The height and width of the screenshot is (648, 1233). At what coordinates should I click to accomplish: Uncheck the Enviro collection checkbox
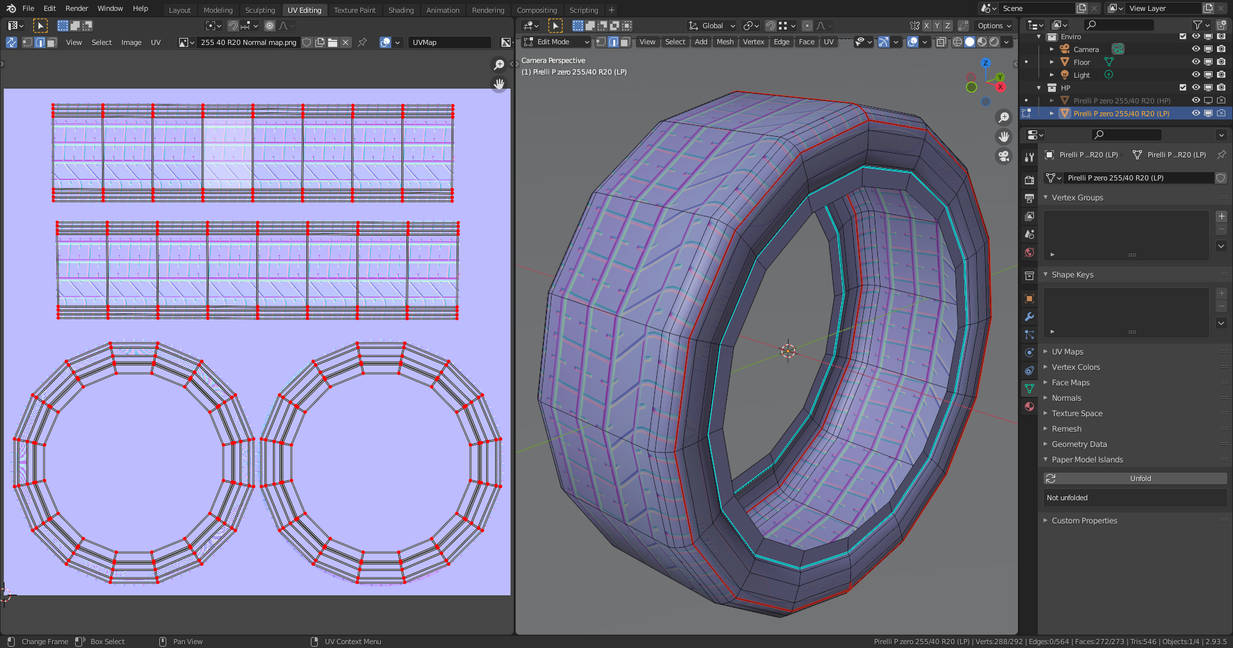[1182, 36]
